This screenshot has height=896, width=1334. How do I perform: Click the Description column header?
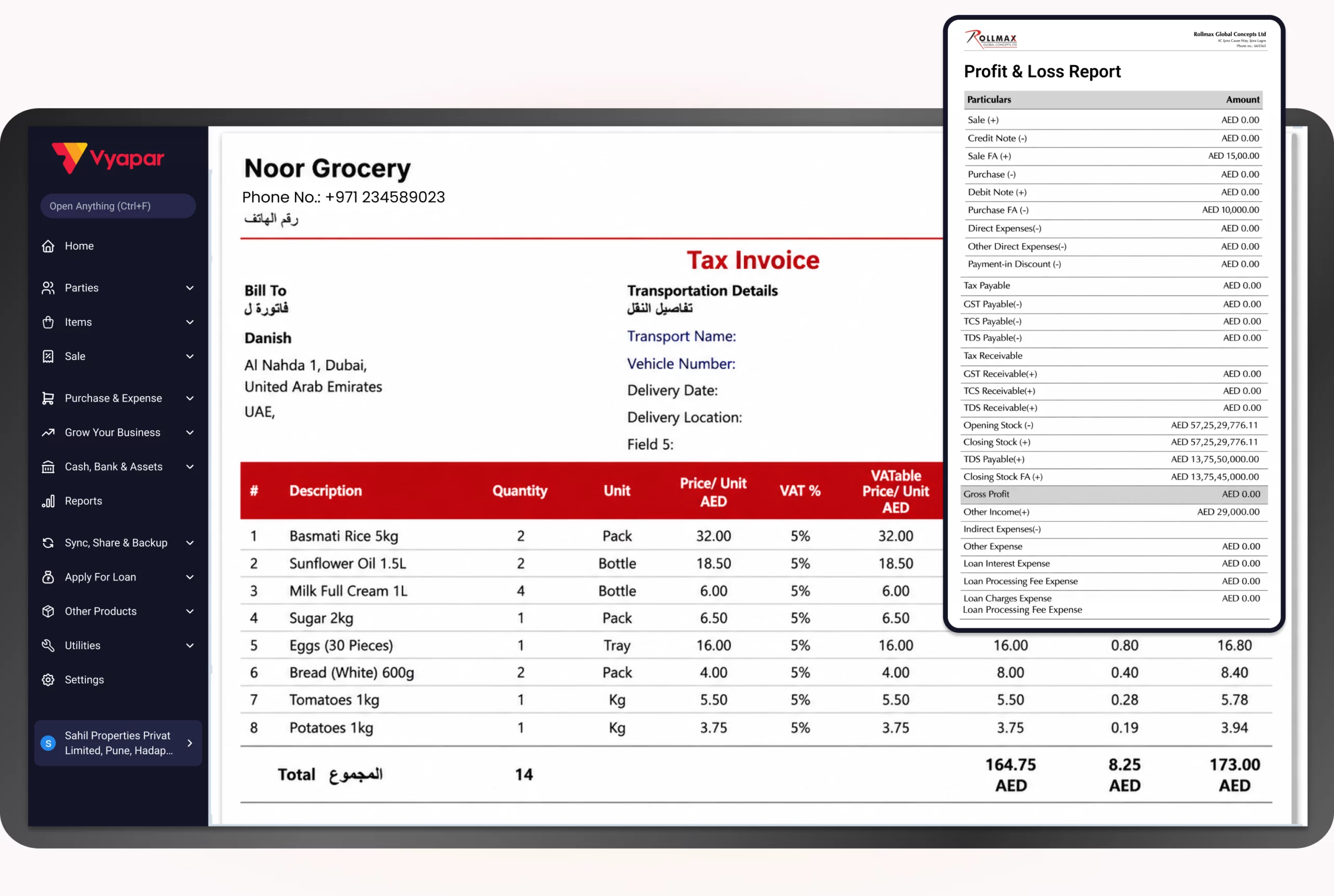point(326,491)
